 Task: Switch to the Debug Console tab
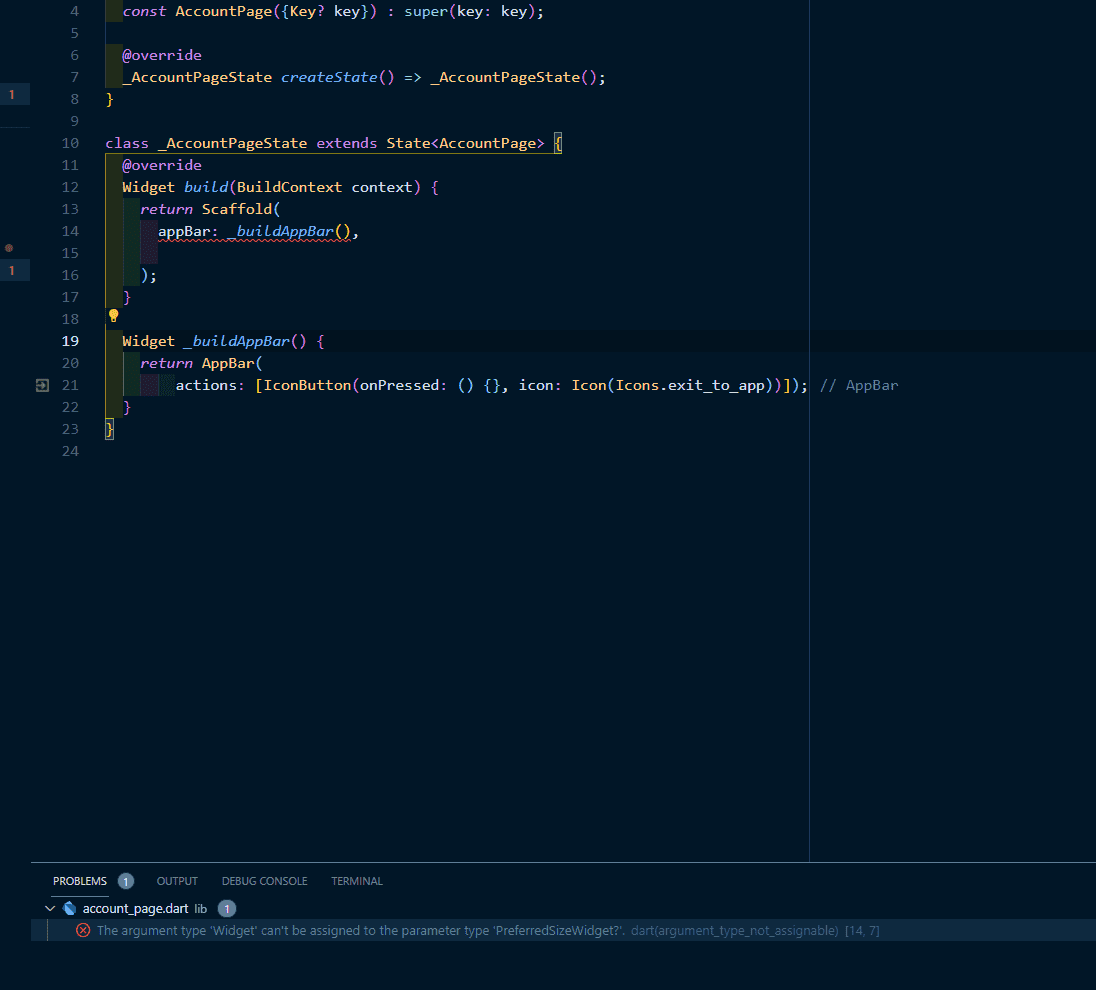coord(264,881)
